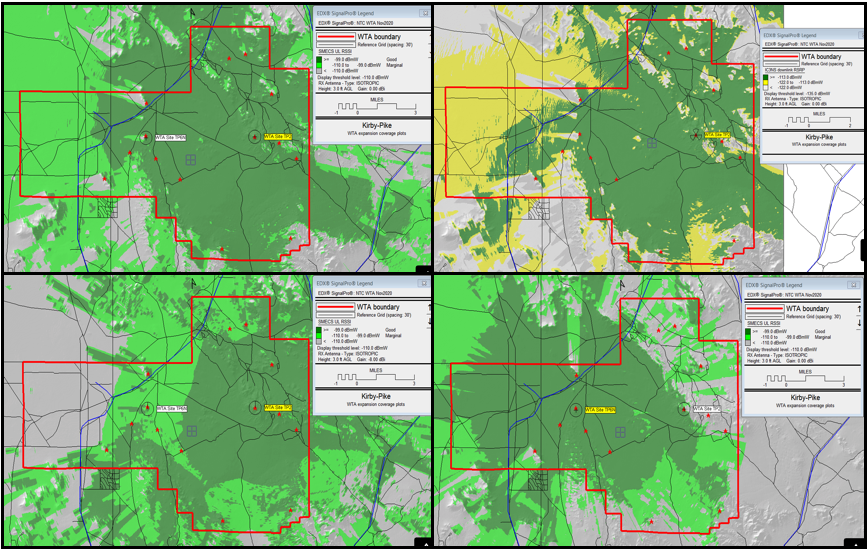Pick dark green Good swatch in top-left legend

tap(320, 60)
